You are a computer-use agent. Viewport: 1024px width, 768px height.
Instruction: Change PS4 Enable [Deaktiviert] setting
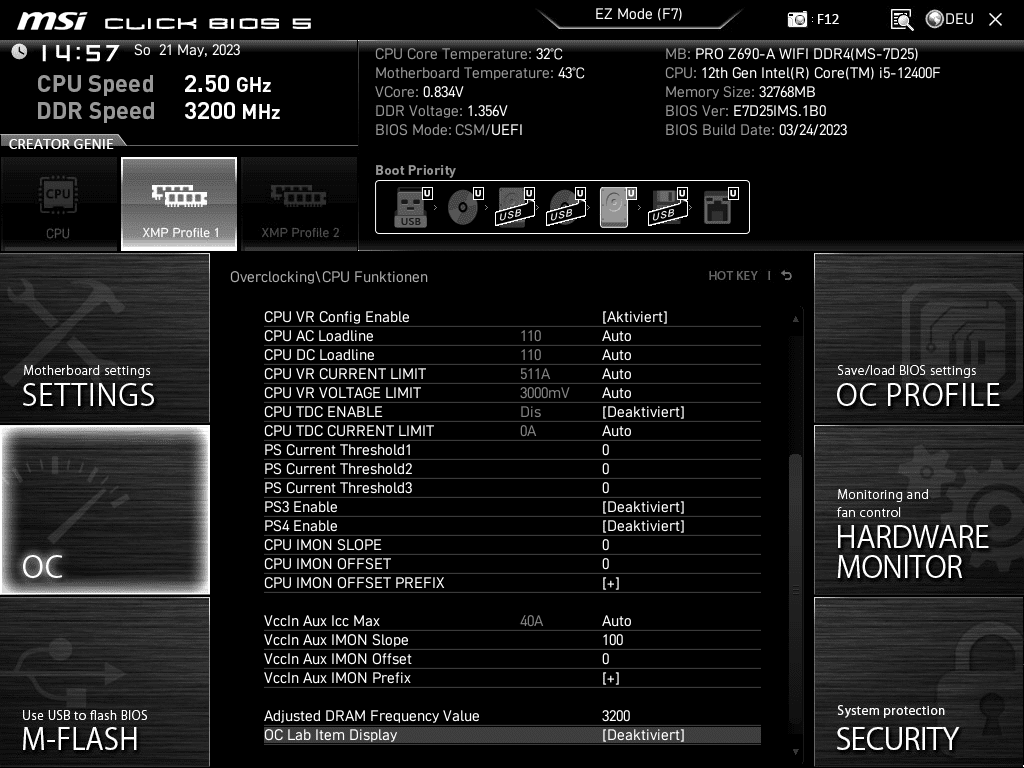(x=643, y=526)
